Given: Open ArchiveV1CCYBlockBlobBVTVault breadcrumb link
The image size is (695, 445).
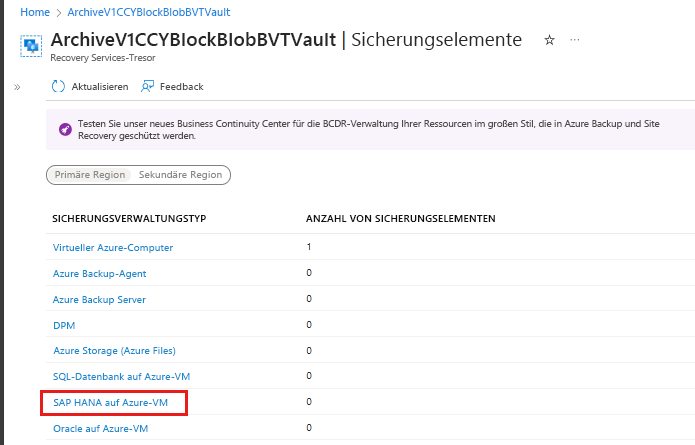Looking at the screenshot, I should pos(149,12).
